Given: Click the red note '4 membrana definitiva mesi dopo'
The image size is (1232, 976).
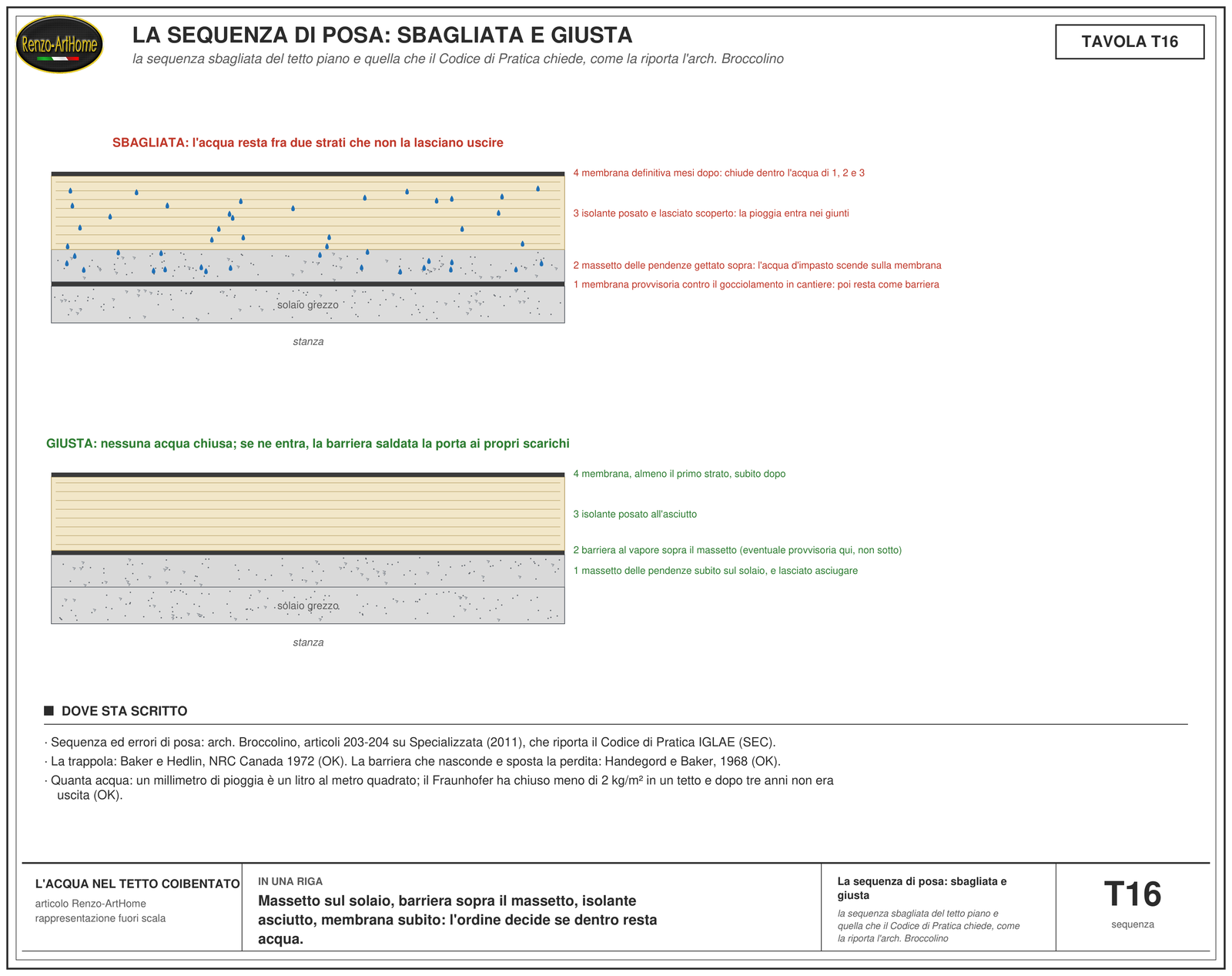Looking at the screenshot, I should (x=718, y=173).
